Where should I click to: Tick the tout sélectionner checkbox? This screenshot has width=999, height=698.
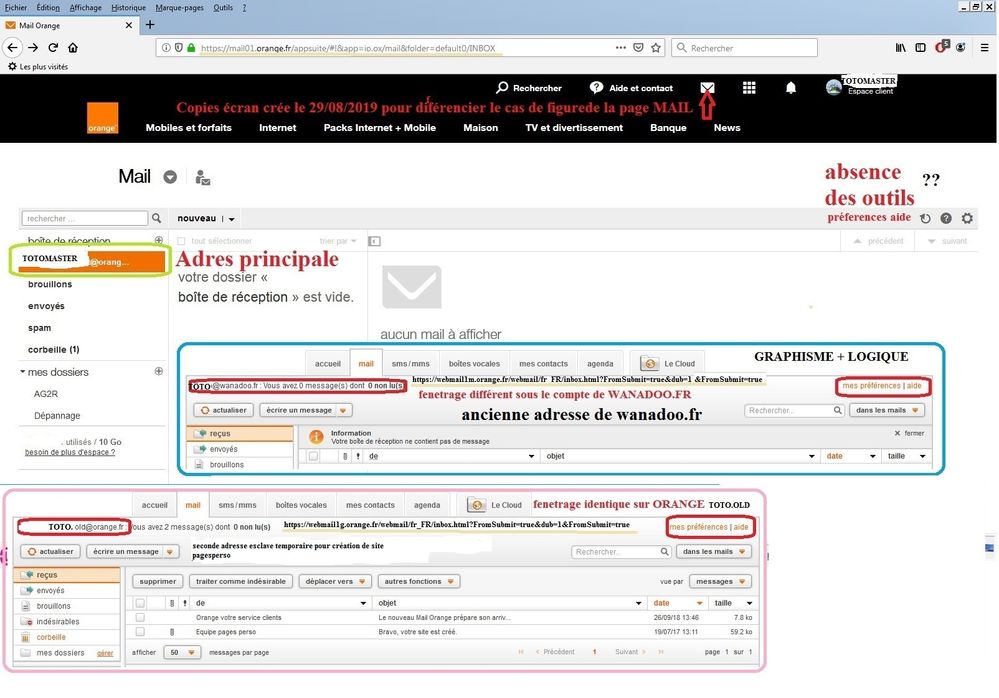[x=182, y=241]
